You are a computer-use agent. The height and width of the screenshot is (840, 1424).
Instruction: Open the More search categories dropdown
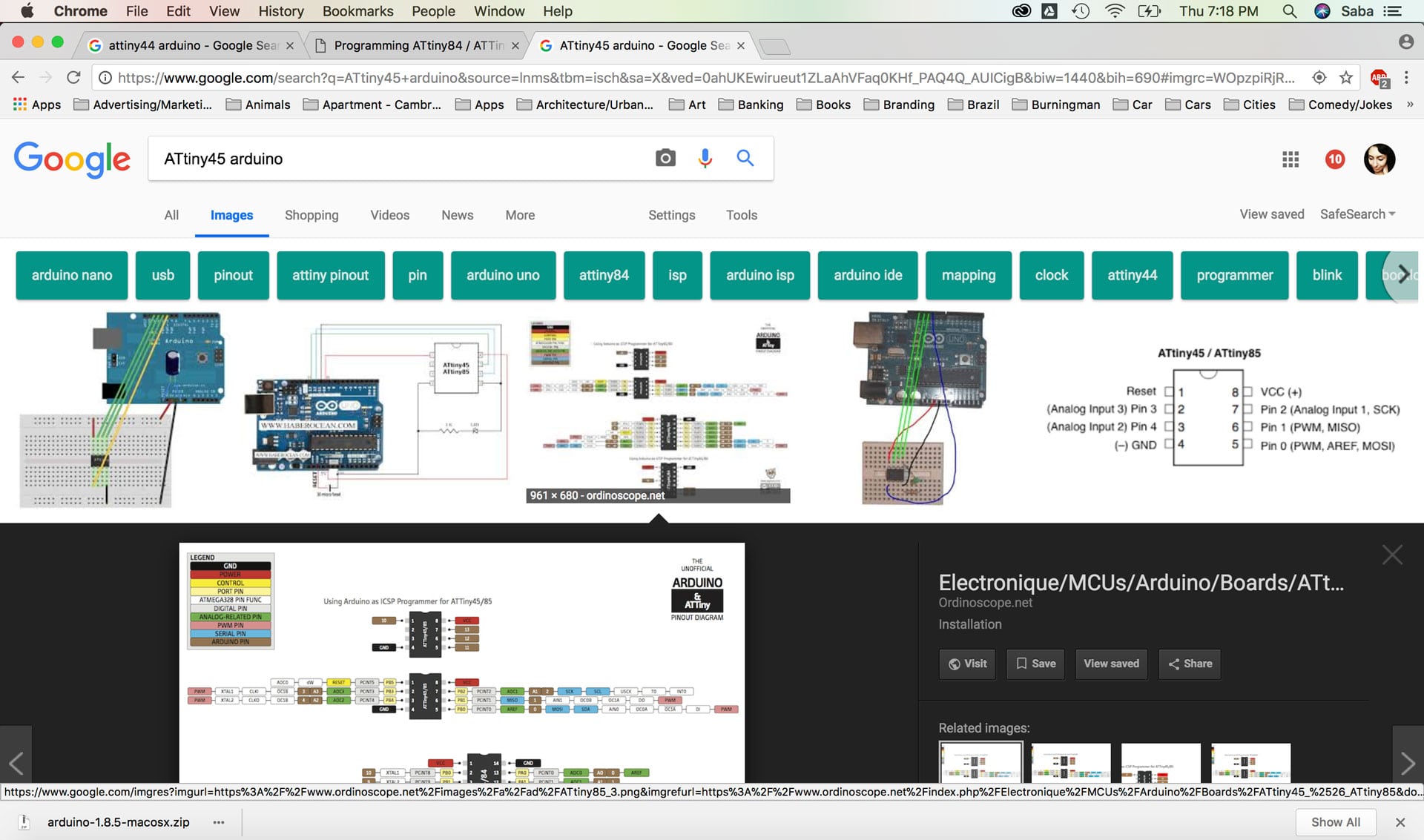tap(520, 215)
